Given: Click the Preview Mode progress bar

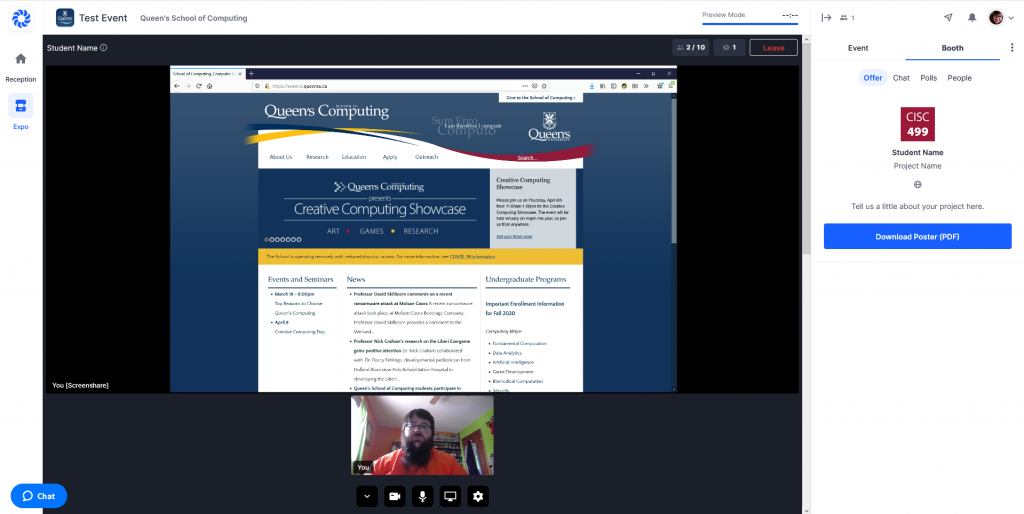Looking at the screenshot, I should pos(750,24).
